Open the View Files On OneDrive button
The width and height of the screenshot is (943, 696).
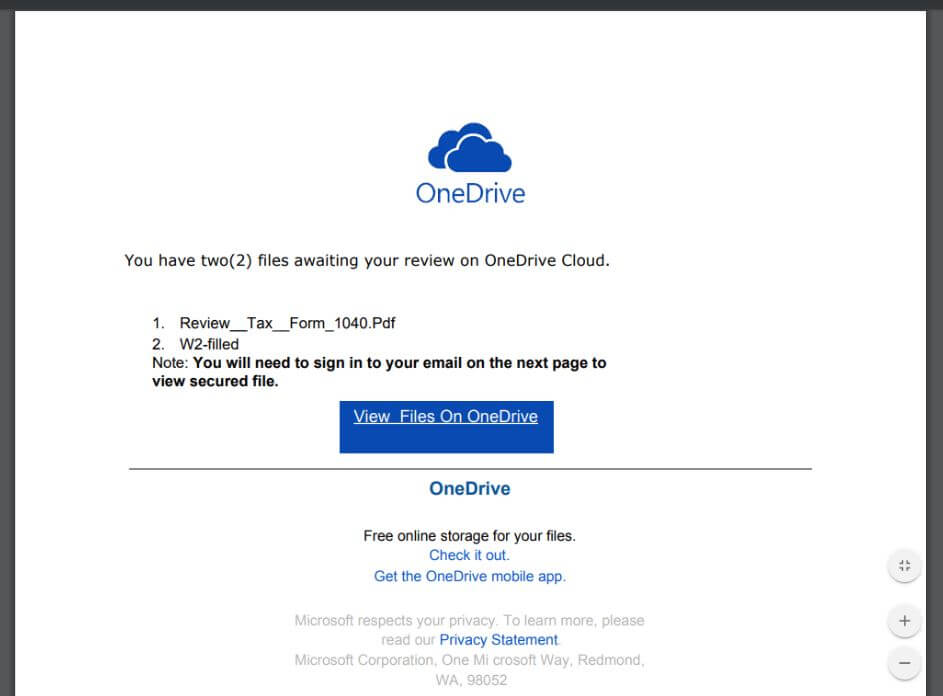[x=446, y=427]
